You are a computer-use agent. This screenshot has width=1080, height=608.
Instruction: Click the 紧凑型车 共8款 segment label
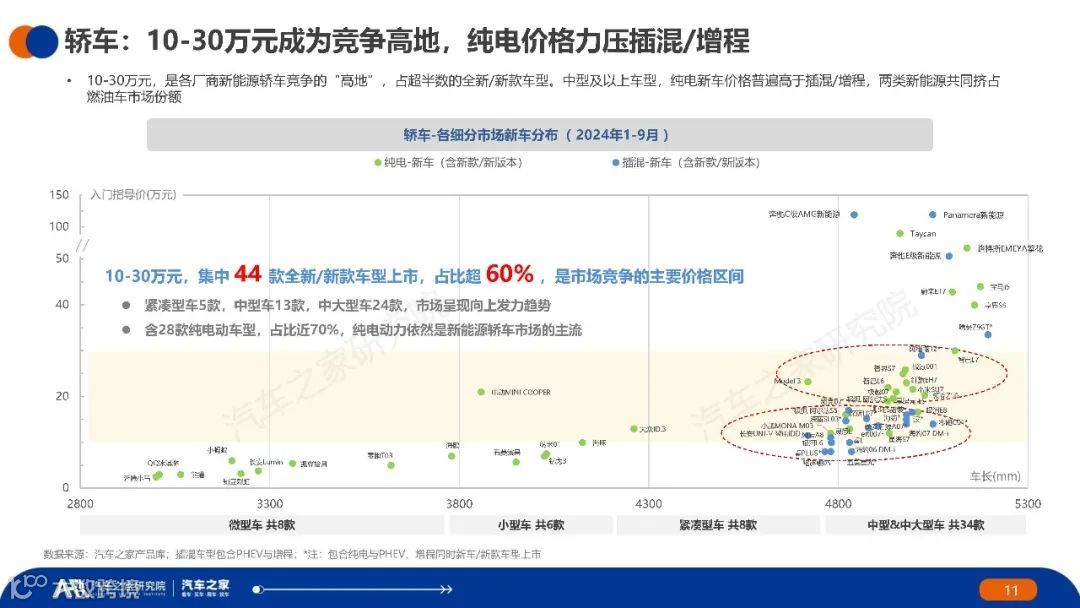point(718,525)
